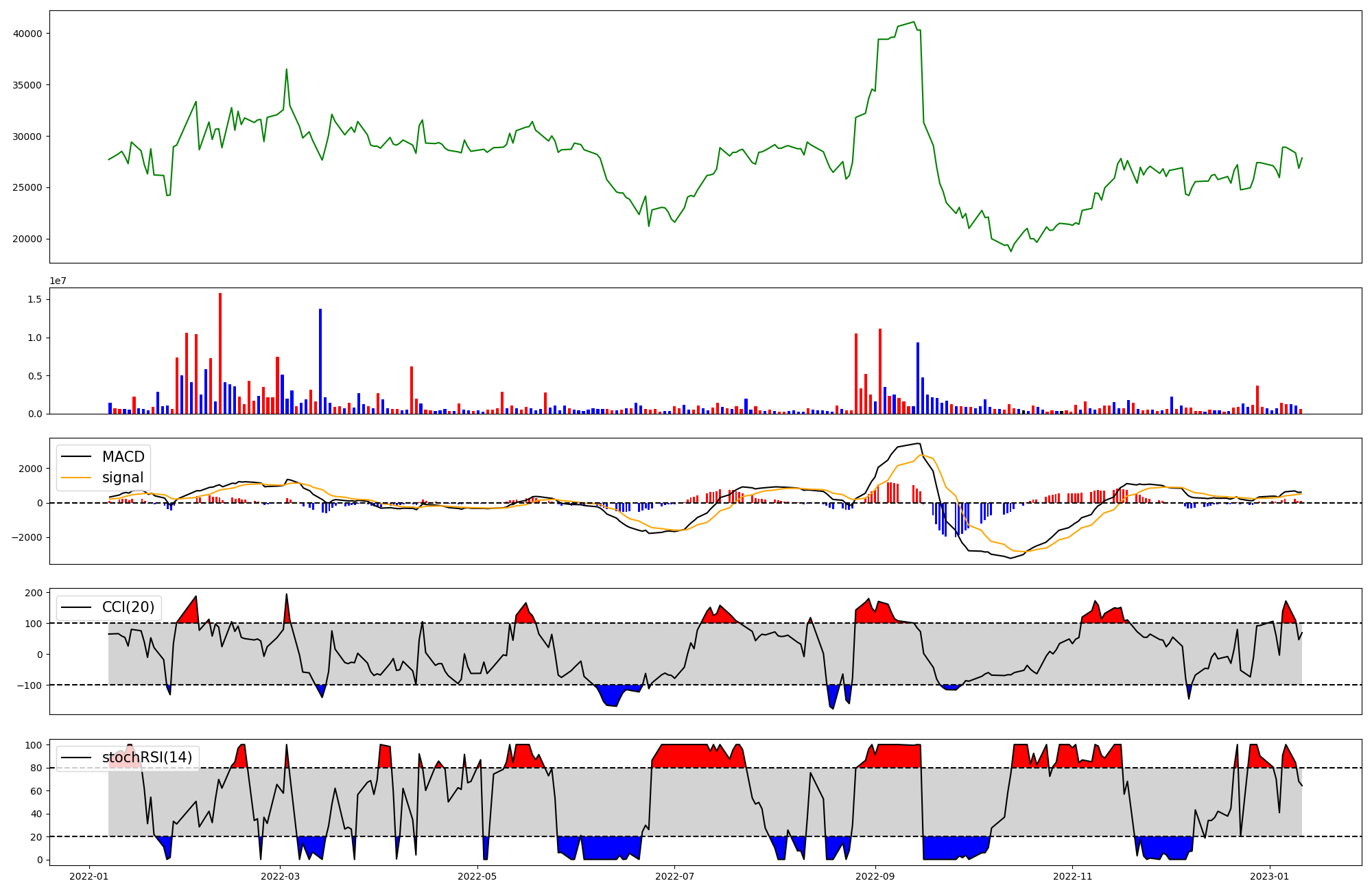Image resolution: width=1372 pixels, height=892 pixels.
Task: Click the 2022-03 x-axis date label
Action: [280, 876]
